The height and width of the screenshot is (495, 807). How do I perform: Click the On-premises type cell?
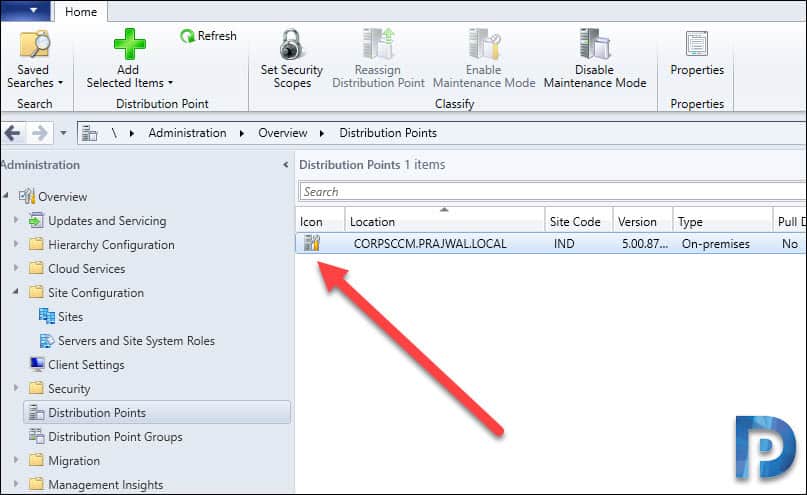pos(715,244)
